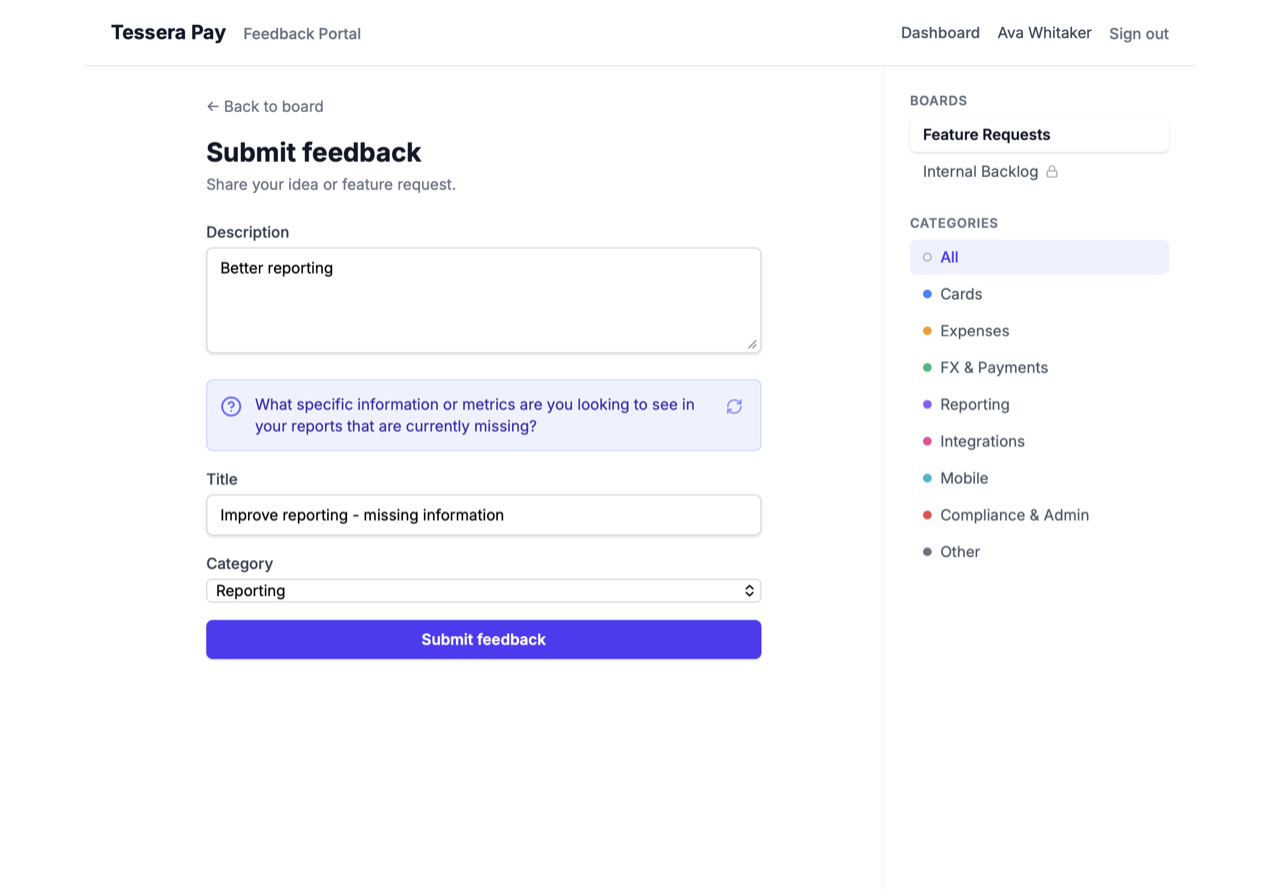Filter by the Mobile category
This screenshot has height=889, width=1280.
1039,478
